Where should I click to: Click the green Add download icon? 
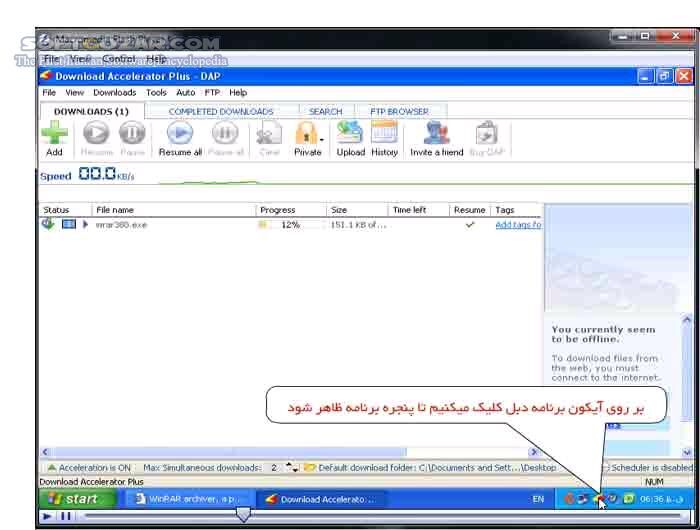click(x=54, y=134)
